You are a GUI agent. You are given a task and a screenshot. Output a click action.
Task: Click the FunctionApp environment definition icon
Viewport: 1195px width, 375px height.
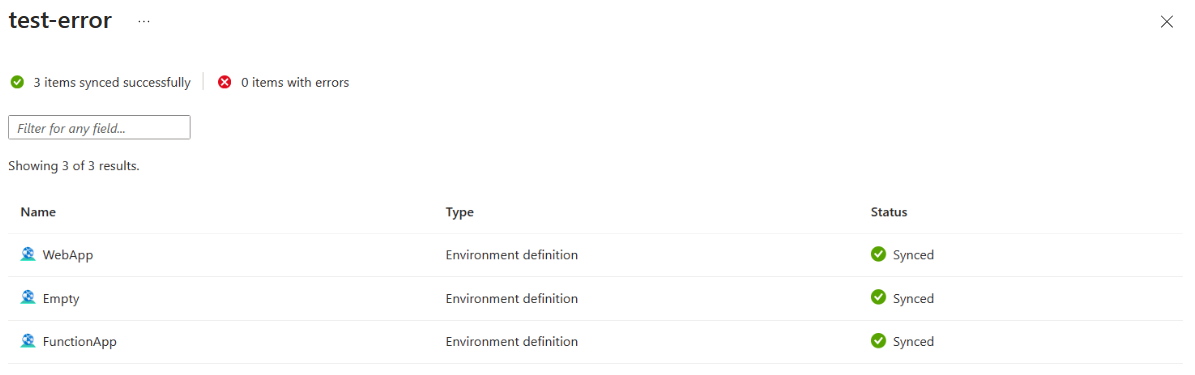[x=28, y=341]
